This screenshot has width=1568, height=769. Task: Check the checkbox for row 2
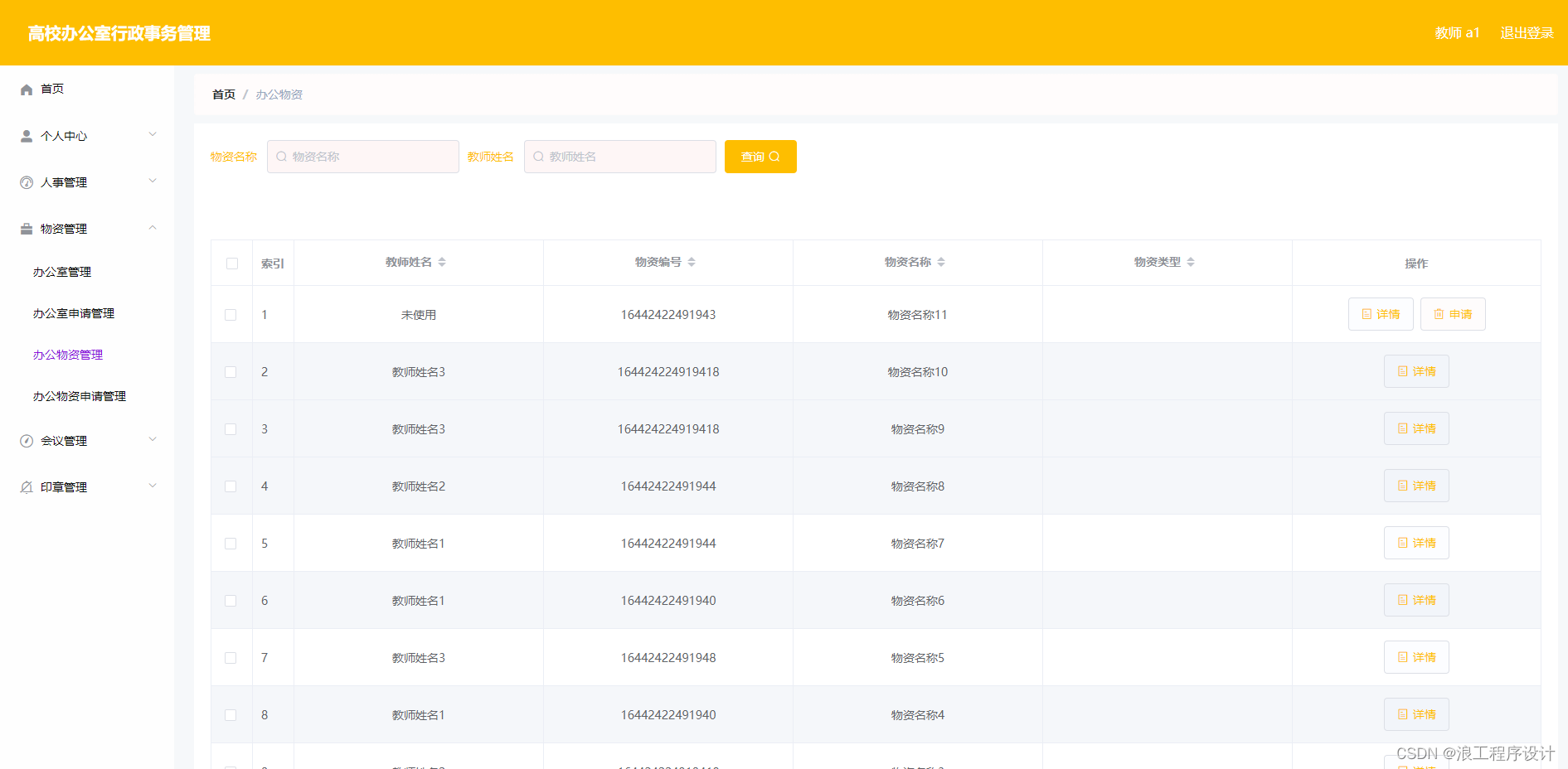tap(231, 372)
